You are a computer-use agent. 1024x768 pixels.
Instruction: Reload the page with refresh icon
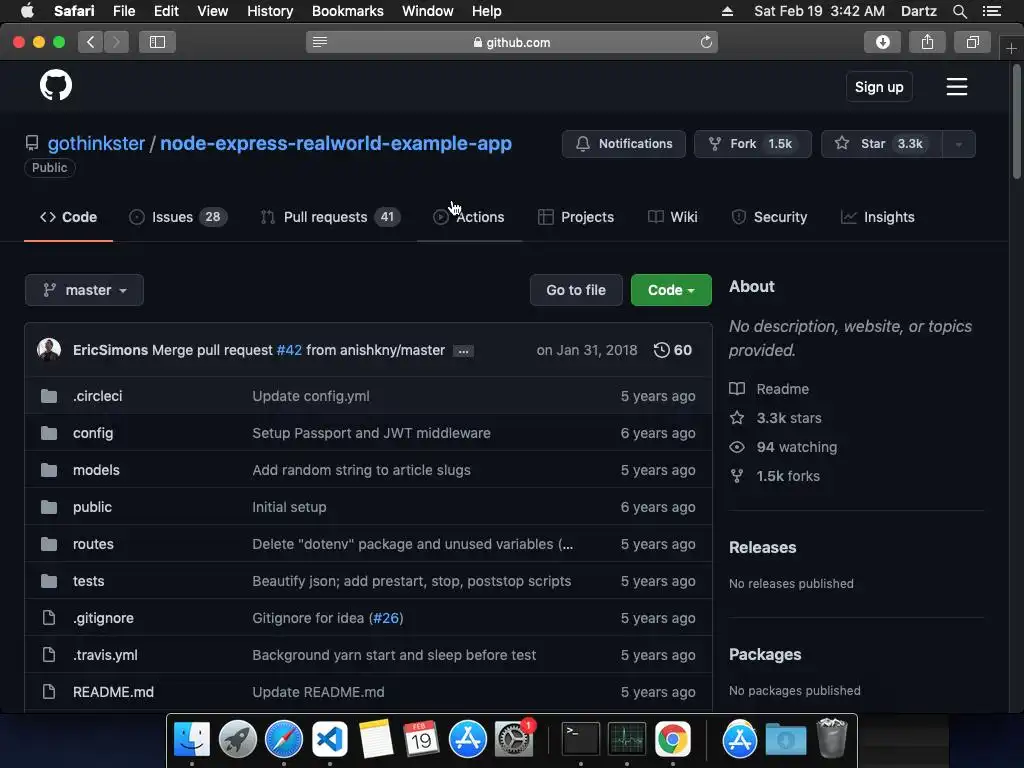point(706,42)
